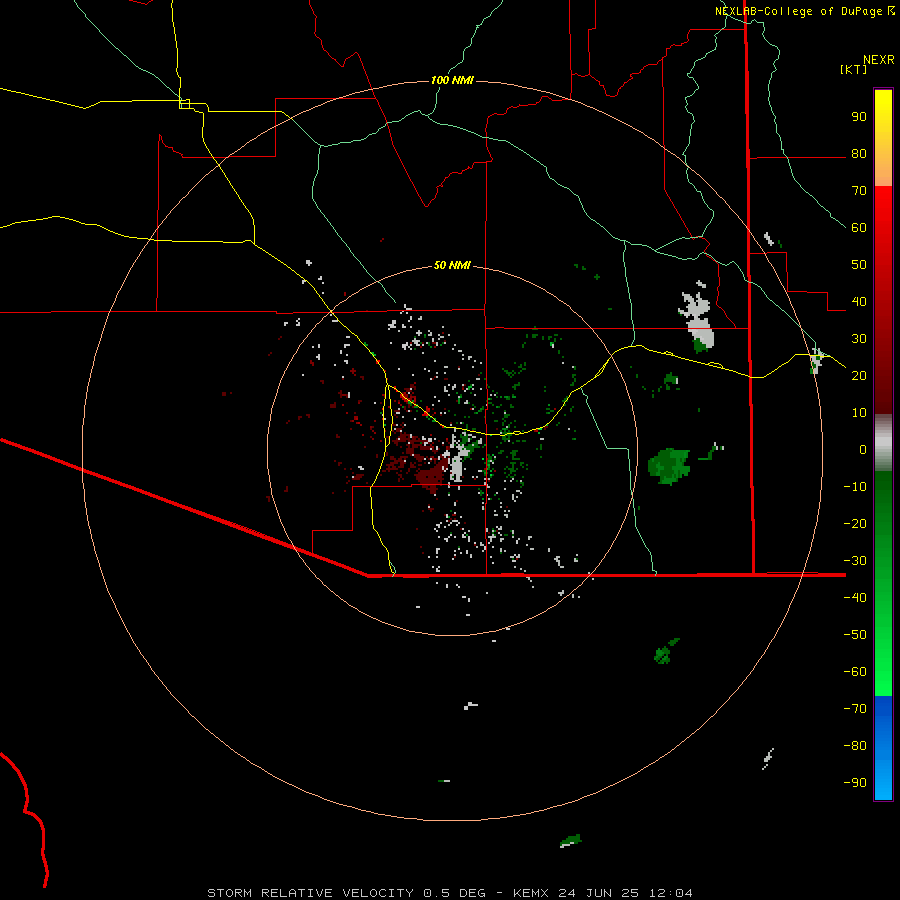The height and width of the screenshot is (900, 900).
Task: Click the 50 NMI range ring label
Action: 452,265
